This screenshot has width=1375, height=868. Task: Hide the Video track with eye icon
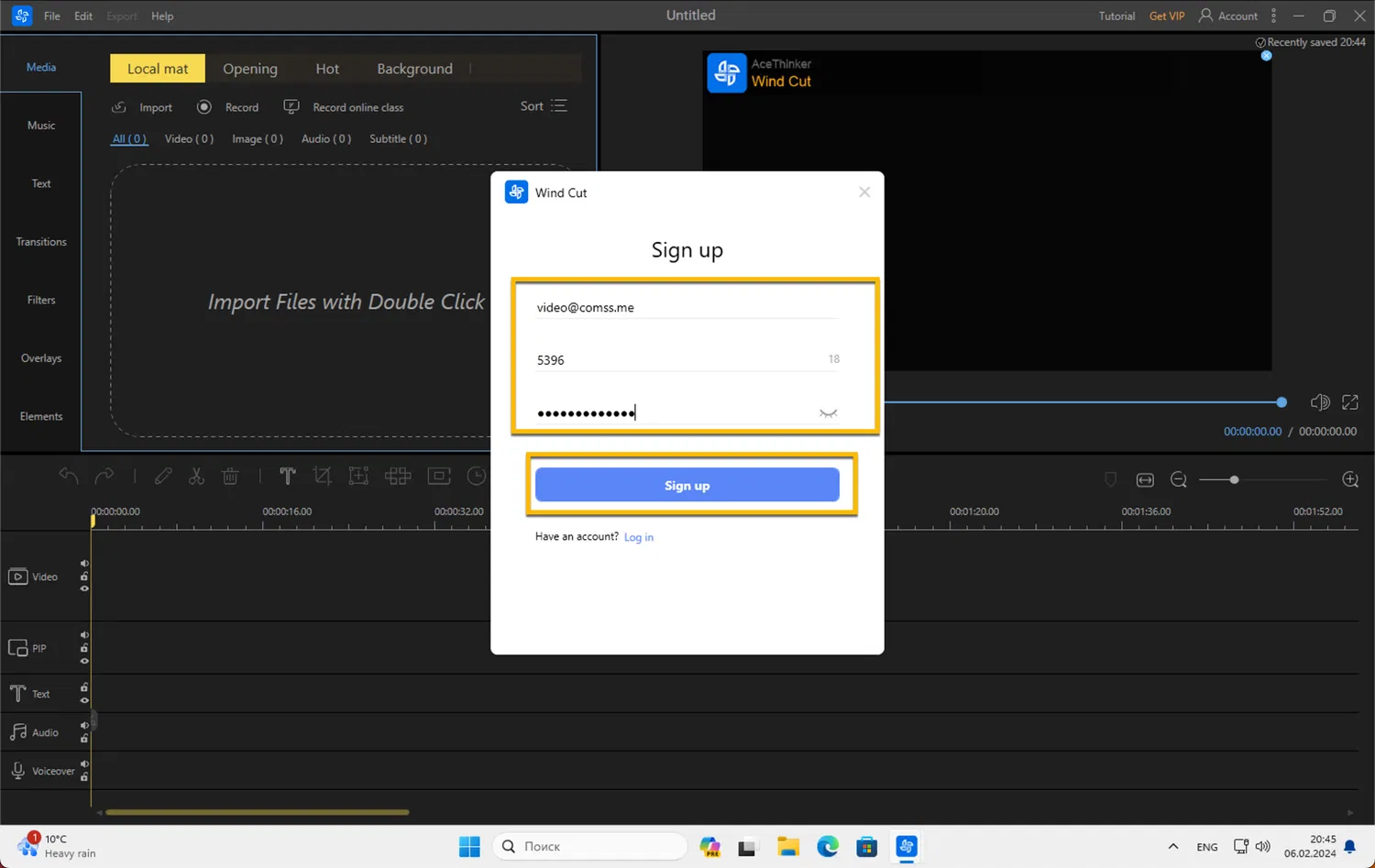pyautogui.click(x=84, y=588)
